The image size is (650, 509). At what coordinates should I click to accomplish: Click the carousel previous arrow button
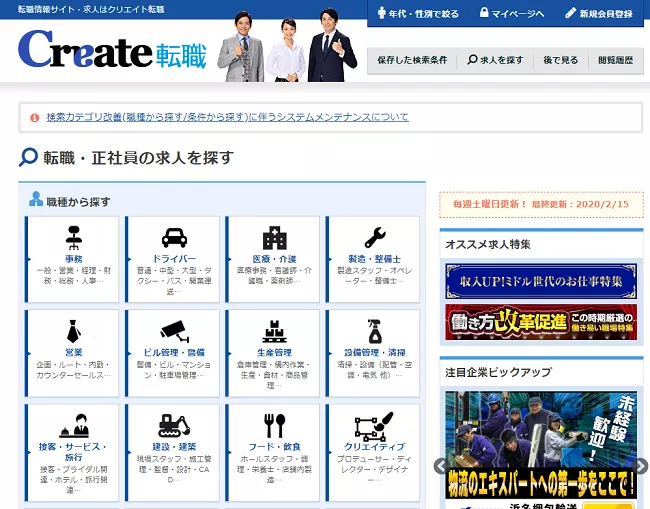click(x=439, y=465)
